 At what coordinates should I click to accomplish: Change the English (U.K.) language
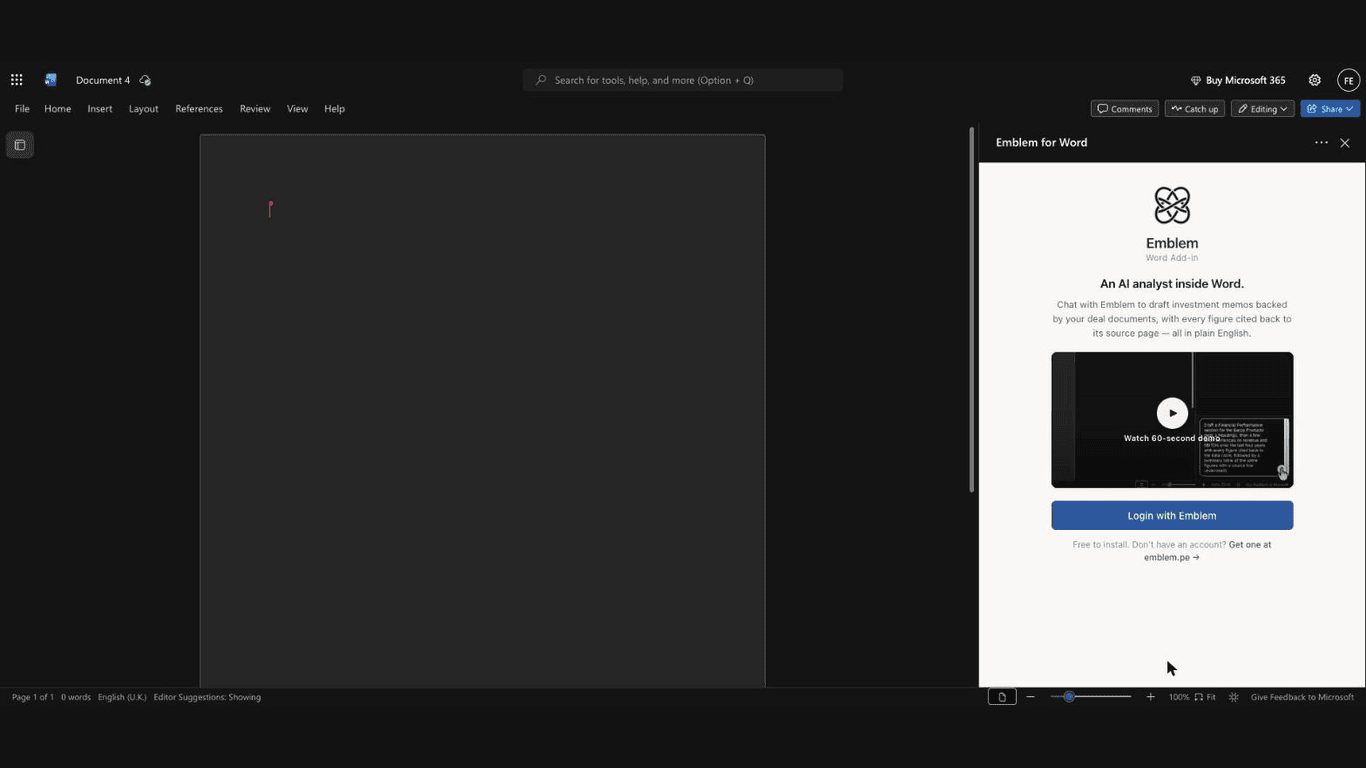click(122, 697)
